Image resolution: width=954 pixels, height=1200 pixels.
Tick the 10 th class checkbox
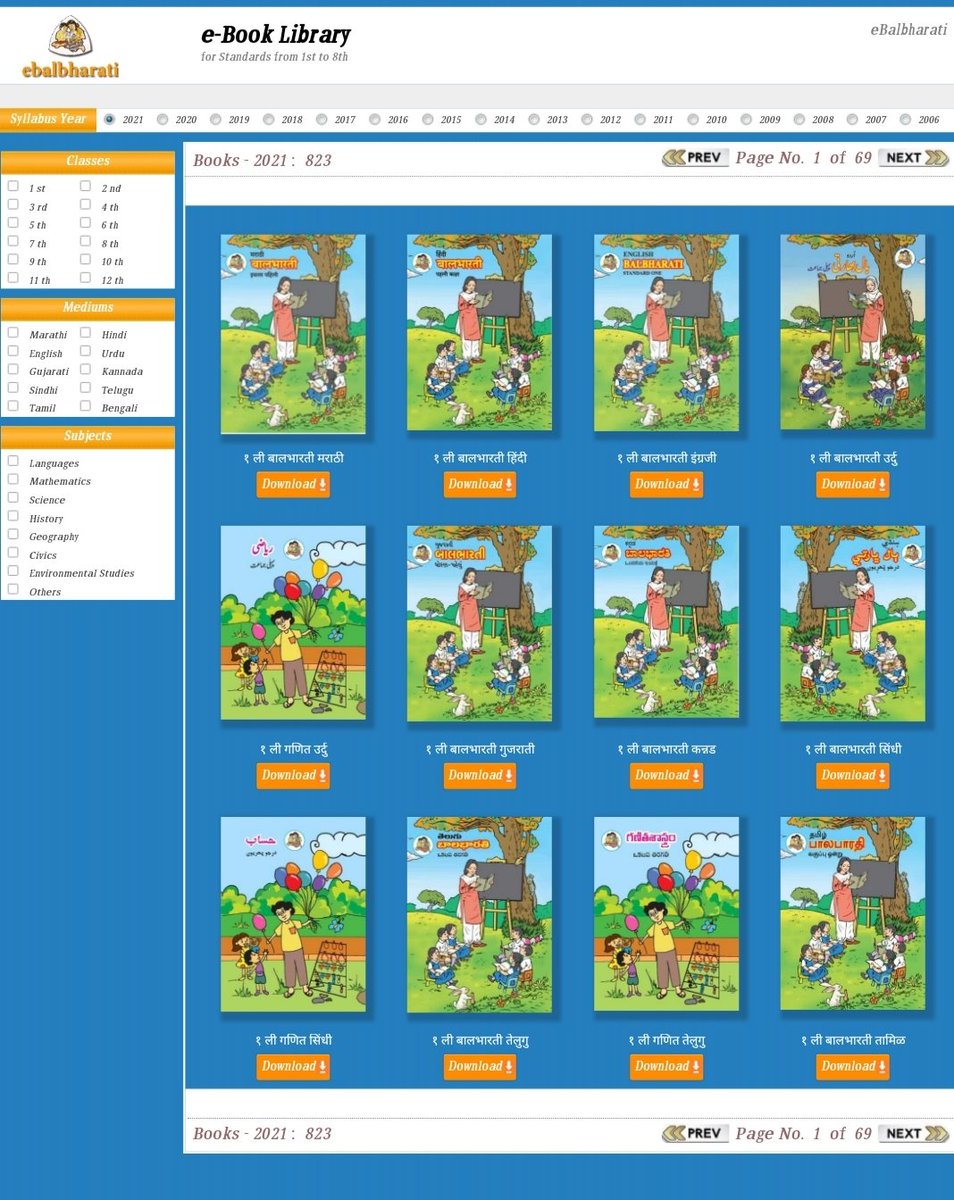(86, 260)
